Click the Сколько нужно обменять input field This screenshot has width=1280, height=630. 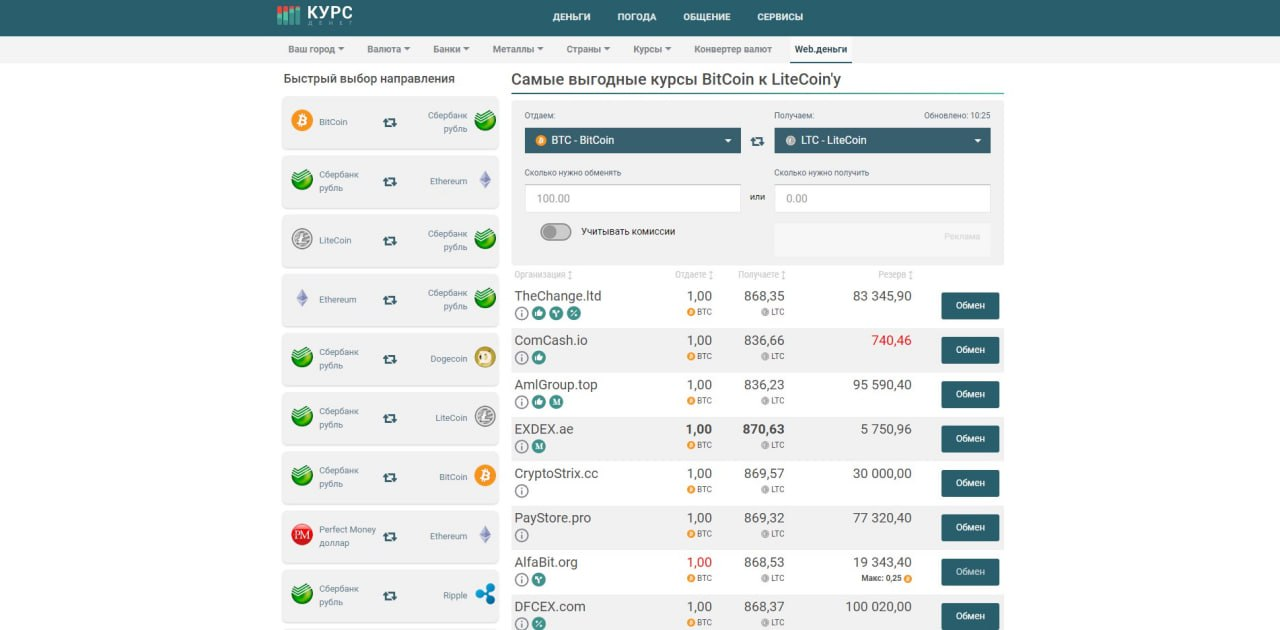pos(632,198)
